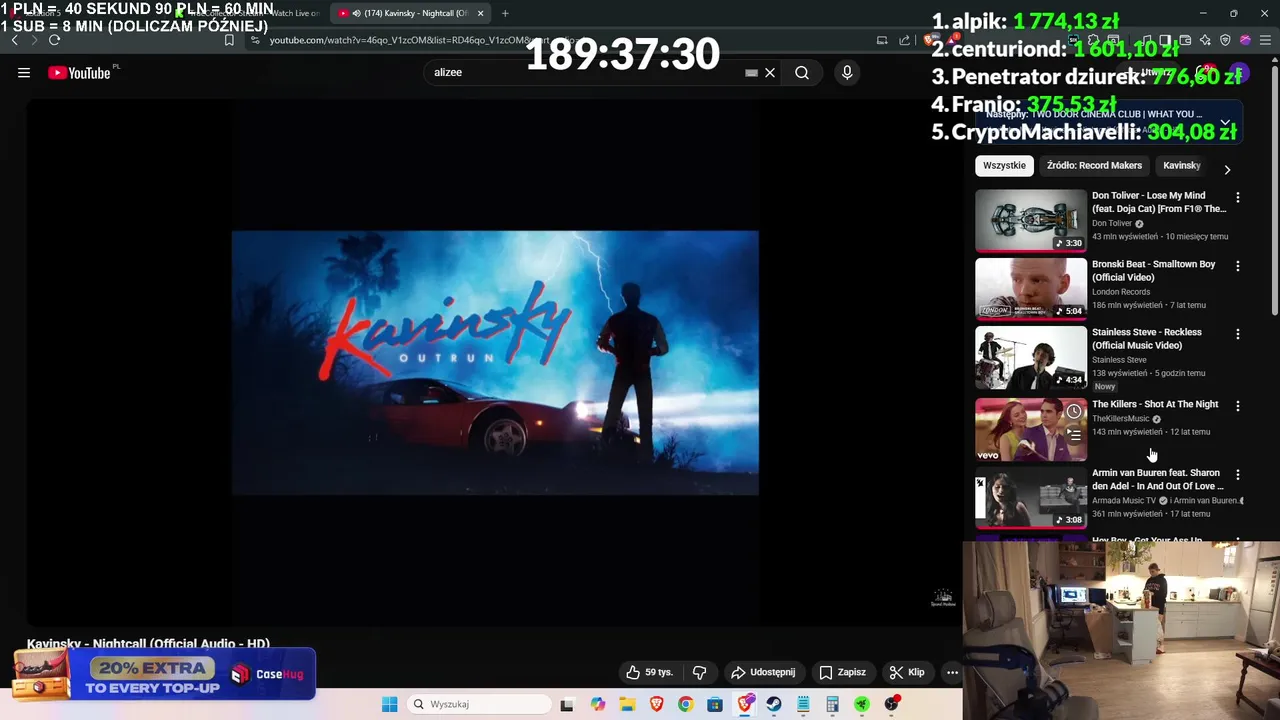Open Armada Music TV channel name

(1124, 500)
